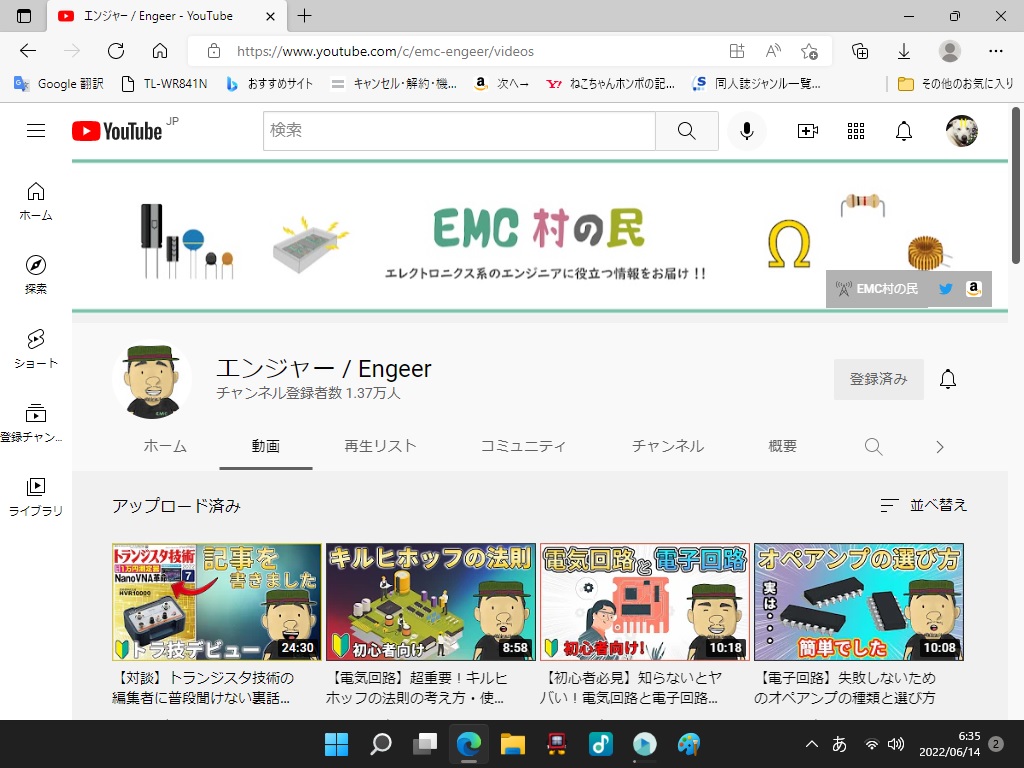The height and width of the screenshot is (768, 1024).
Task: Open ライブラリ in the sidebar
Action: tap(36, 496)
